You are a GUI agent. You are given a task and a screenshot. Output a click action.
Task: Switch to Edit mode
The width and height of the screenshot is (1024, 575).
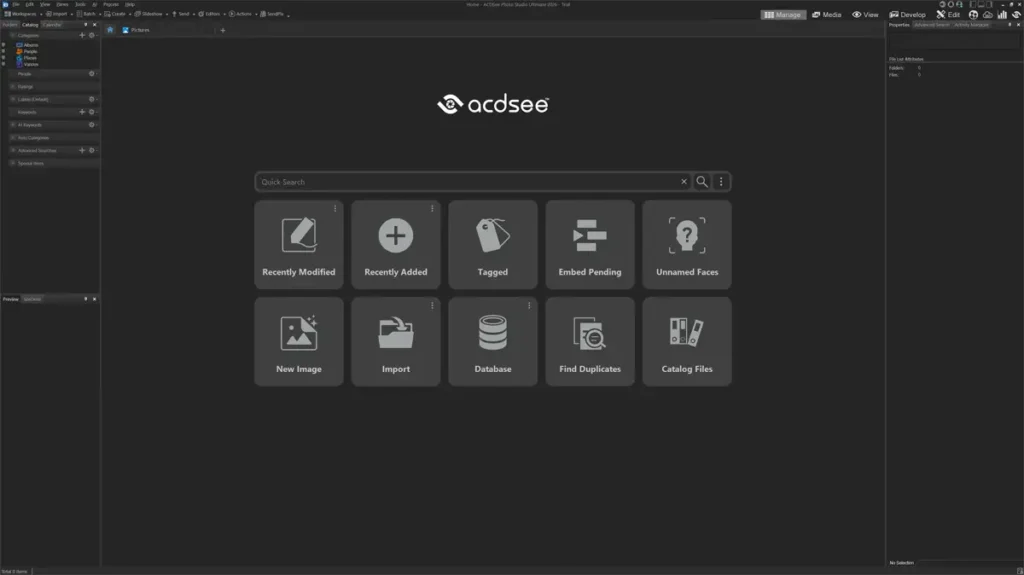coord(948,14)
